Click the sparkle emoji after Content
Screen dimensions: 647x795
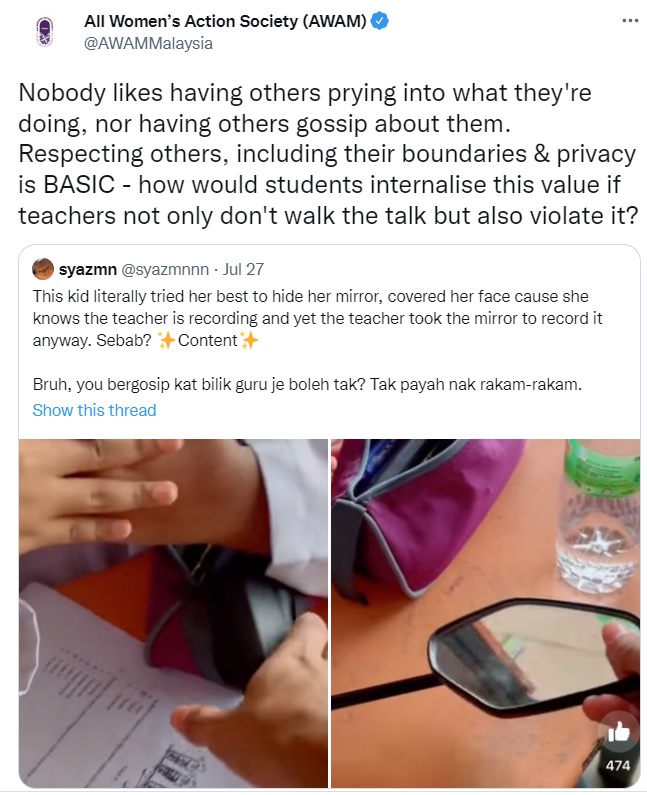click(x=249, y=340)
